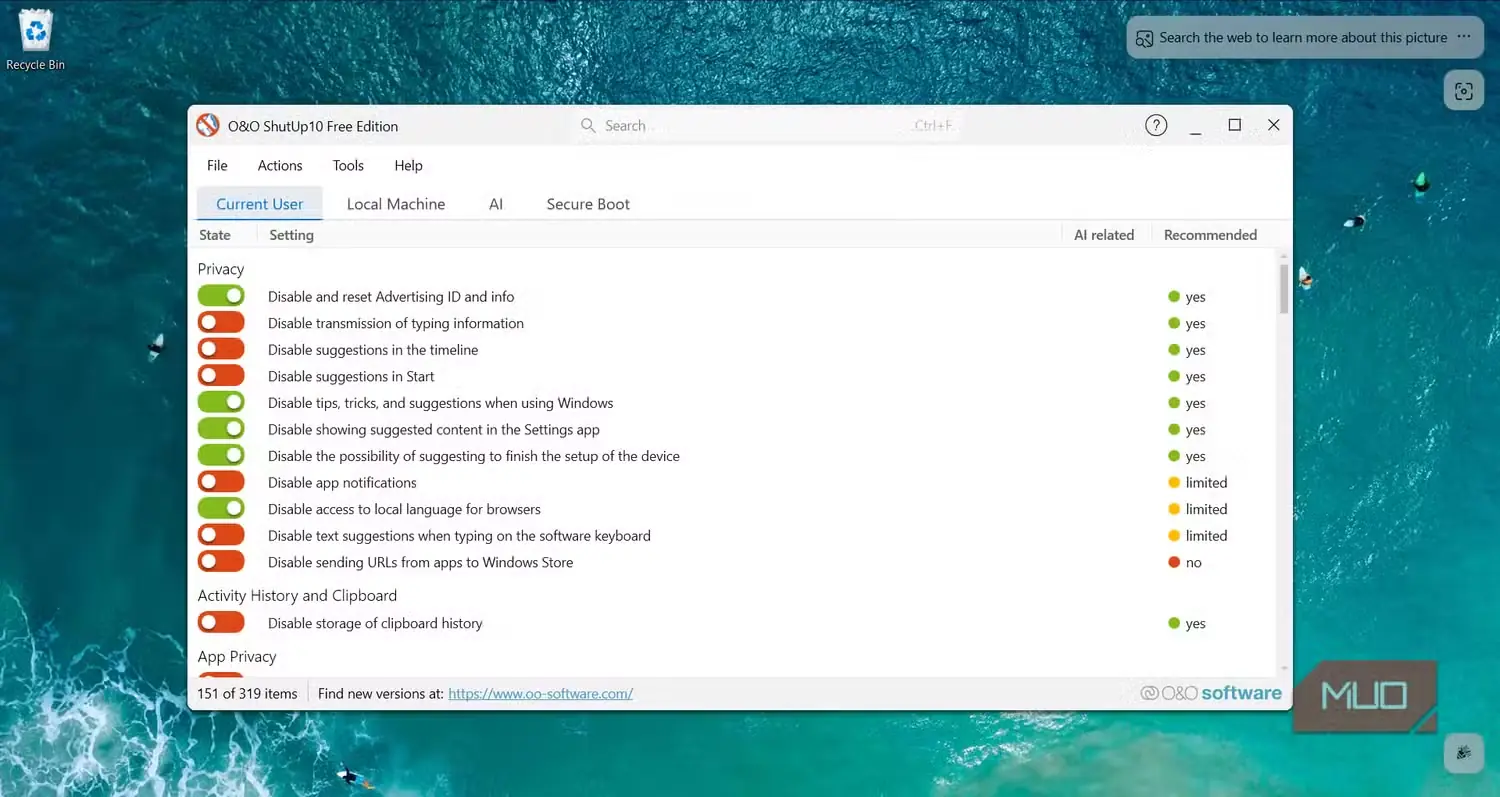Click Disable suggestions in Start text

351,376
